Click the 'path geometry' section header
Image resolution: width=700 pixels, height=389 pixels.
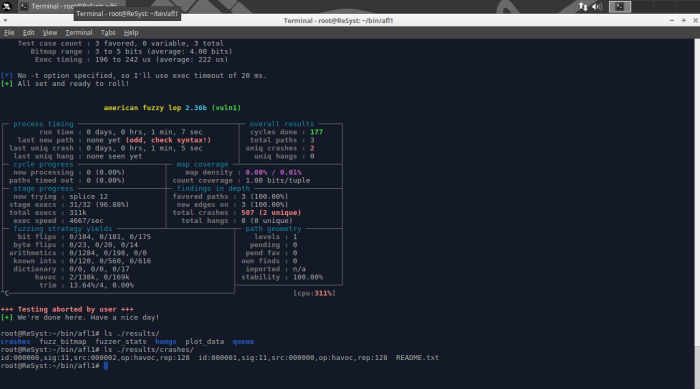click(x=273, y=229)
